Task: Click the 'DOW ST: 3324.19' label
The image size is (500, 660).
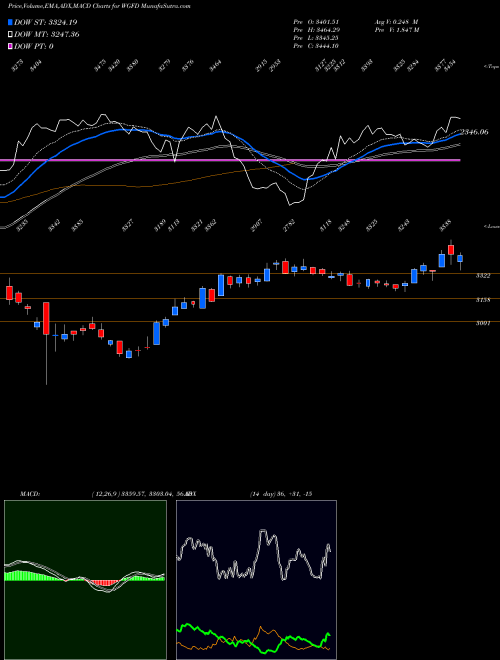Action: pyautogui.click(x=45, y=22)
